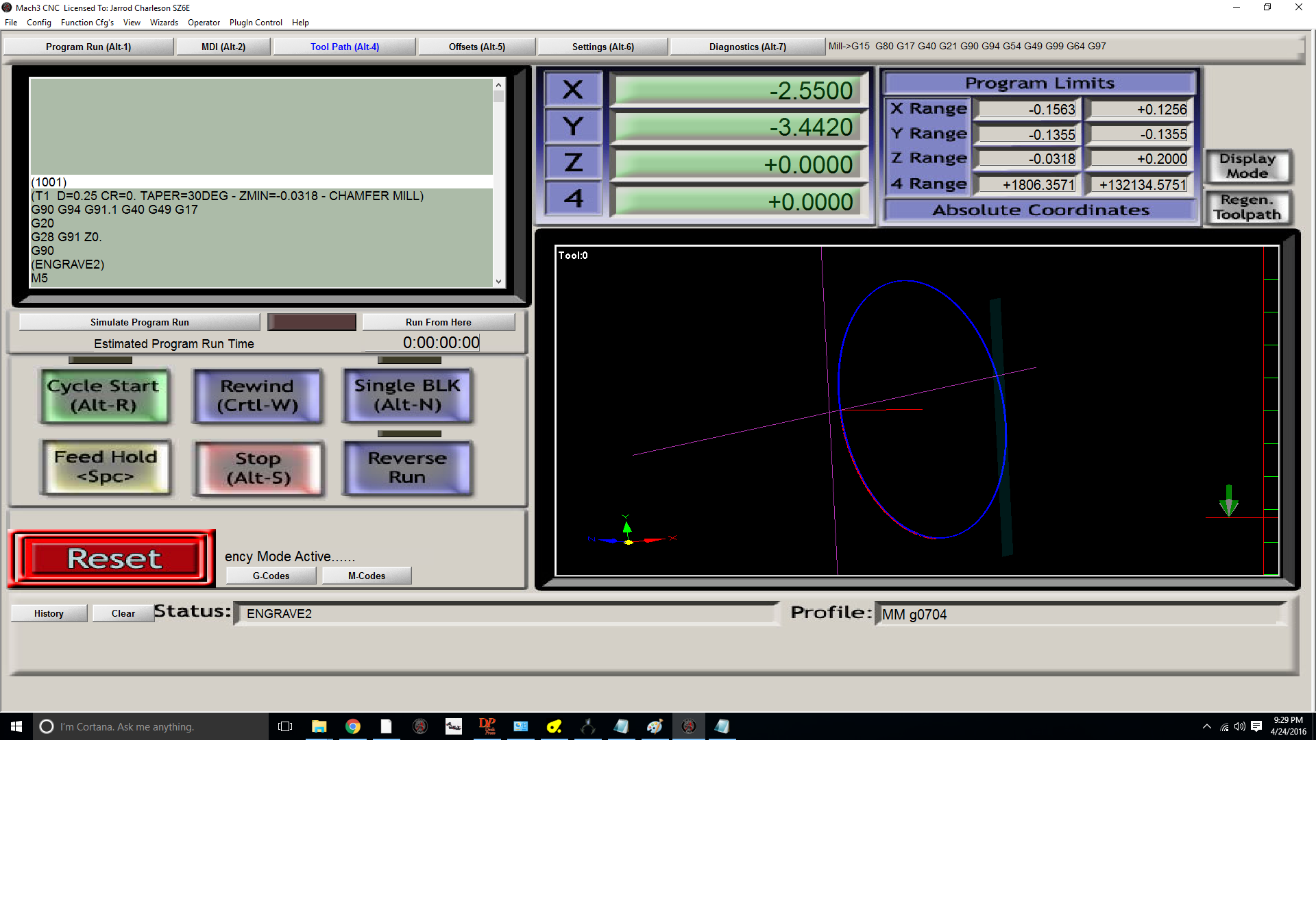Open File Explorer from the taskbar
This screenshot has height=910, width=1316.
tap(319, 726)
